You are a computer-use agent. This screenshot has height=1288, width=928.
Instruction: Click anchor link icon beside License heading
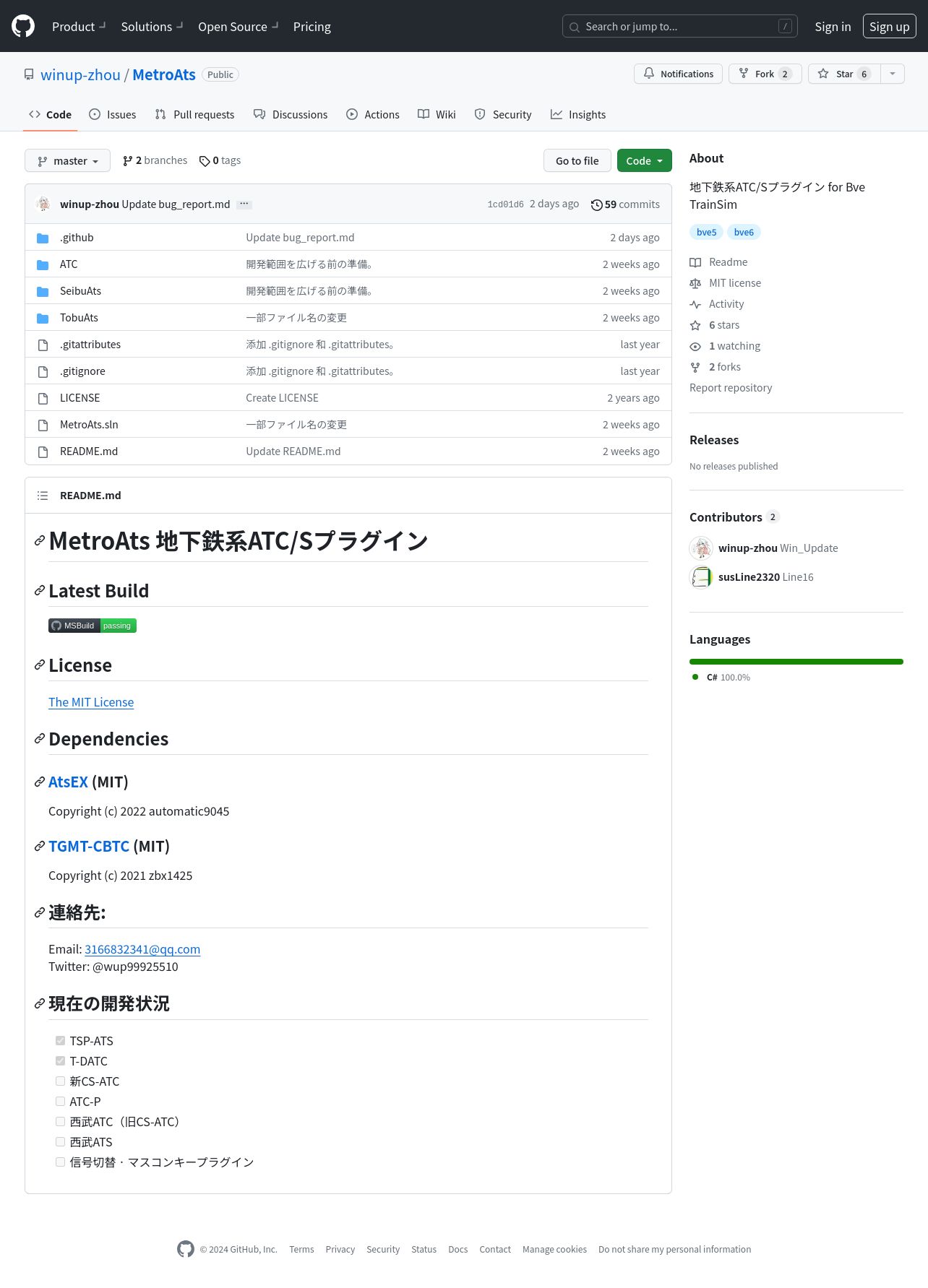40,665
